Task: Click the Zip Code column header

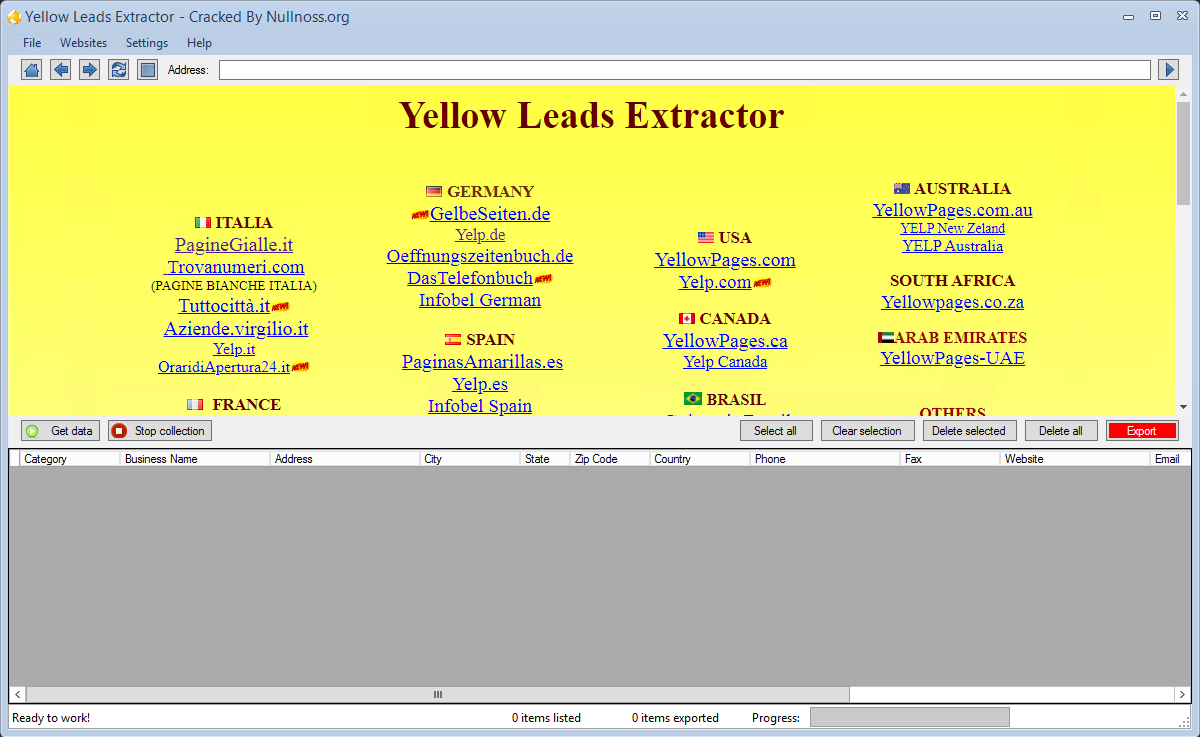Action: tap(610, 459)
